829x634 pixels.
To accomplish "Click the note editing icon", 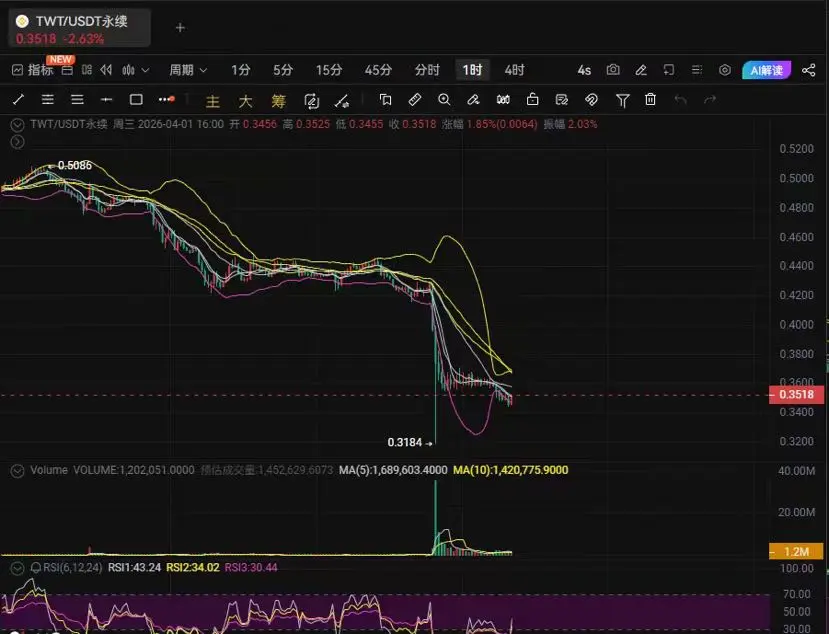I will tap(561, 99).
